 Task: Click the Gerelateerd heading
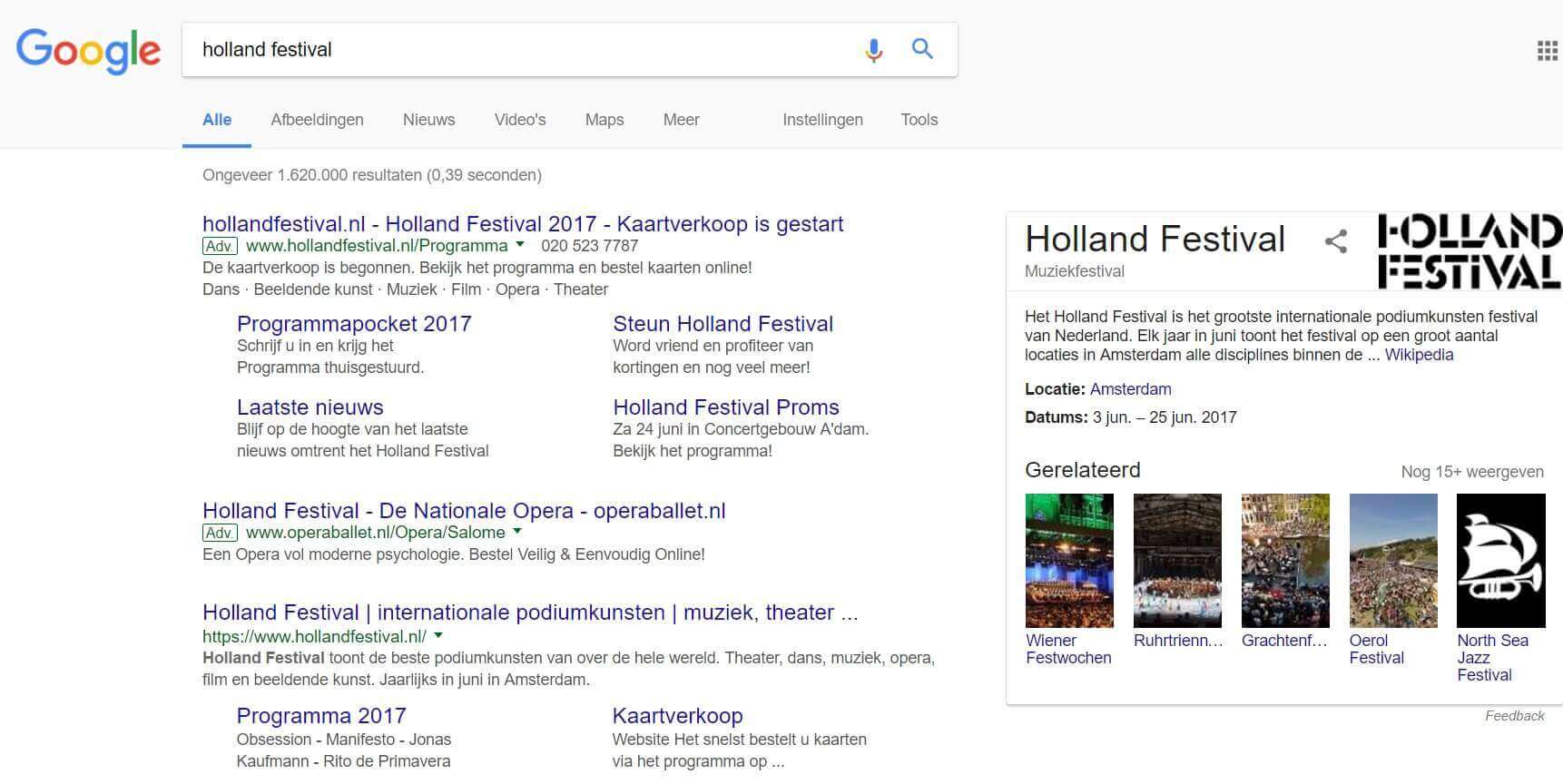[1082, 470]
